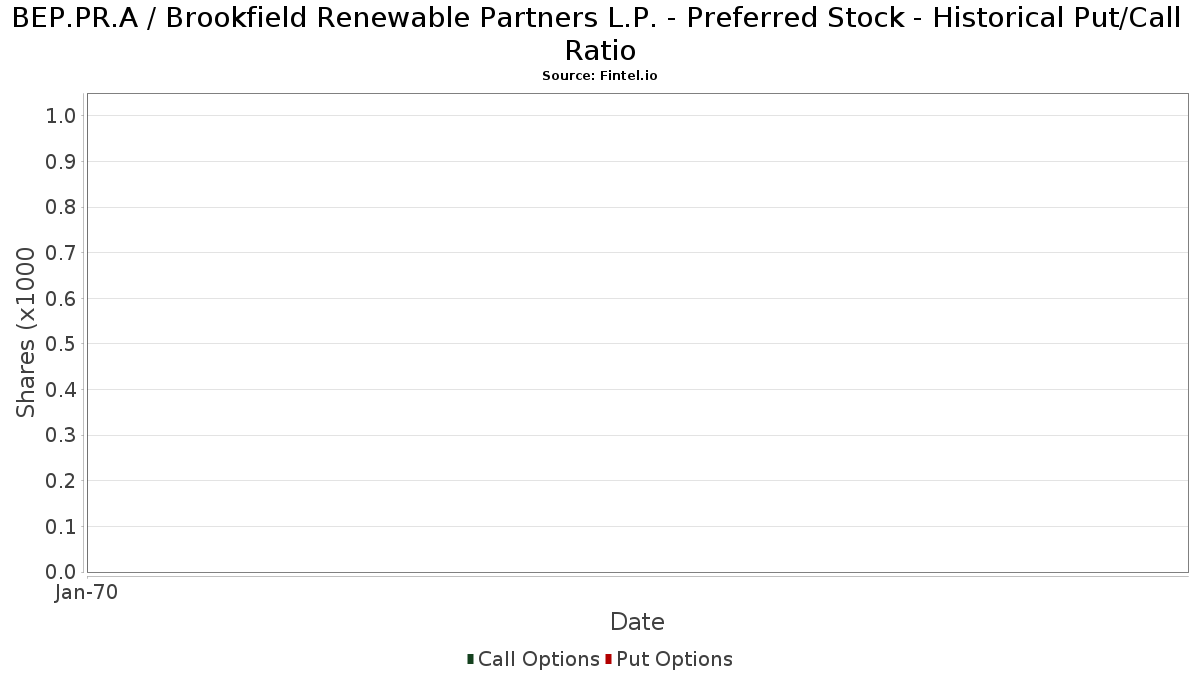Click the 0.1 y-axis tick label
Viewport: 1200px width, 675px height.
point(61,527)
